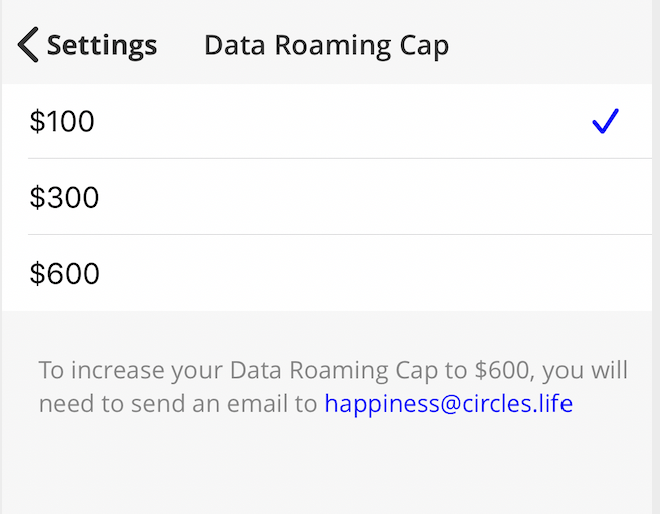Click empty right side of the $300 row
The width and height of the screenshot is (660, 514).
pos(520,197)
